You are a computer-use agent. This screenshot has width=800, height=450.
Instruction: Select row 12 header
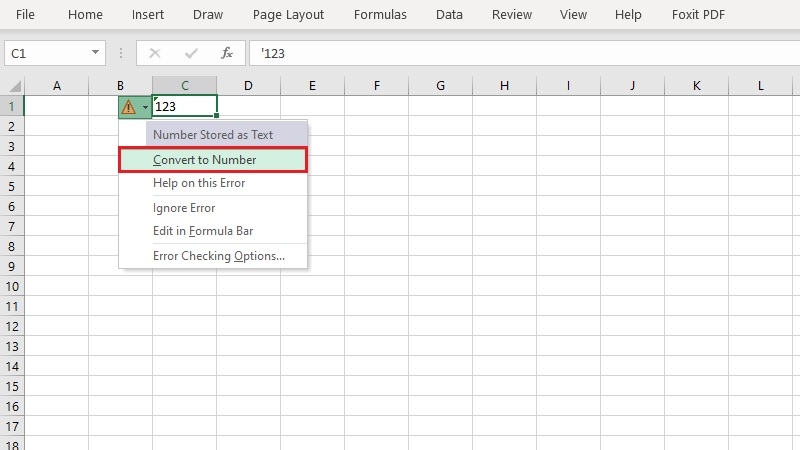pyautogui.click(x=12, y=326)
